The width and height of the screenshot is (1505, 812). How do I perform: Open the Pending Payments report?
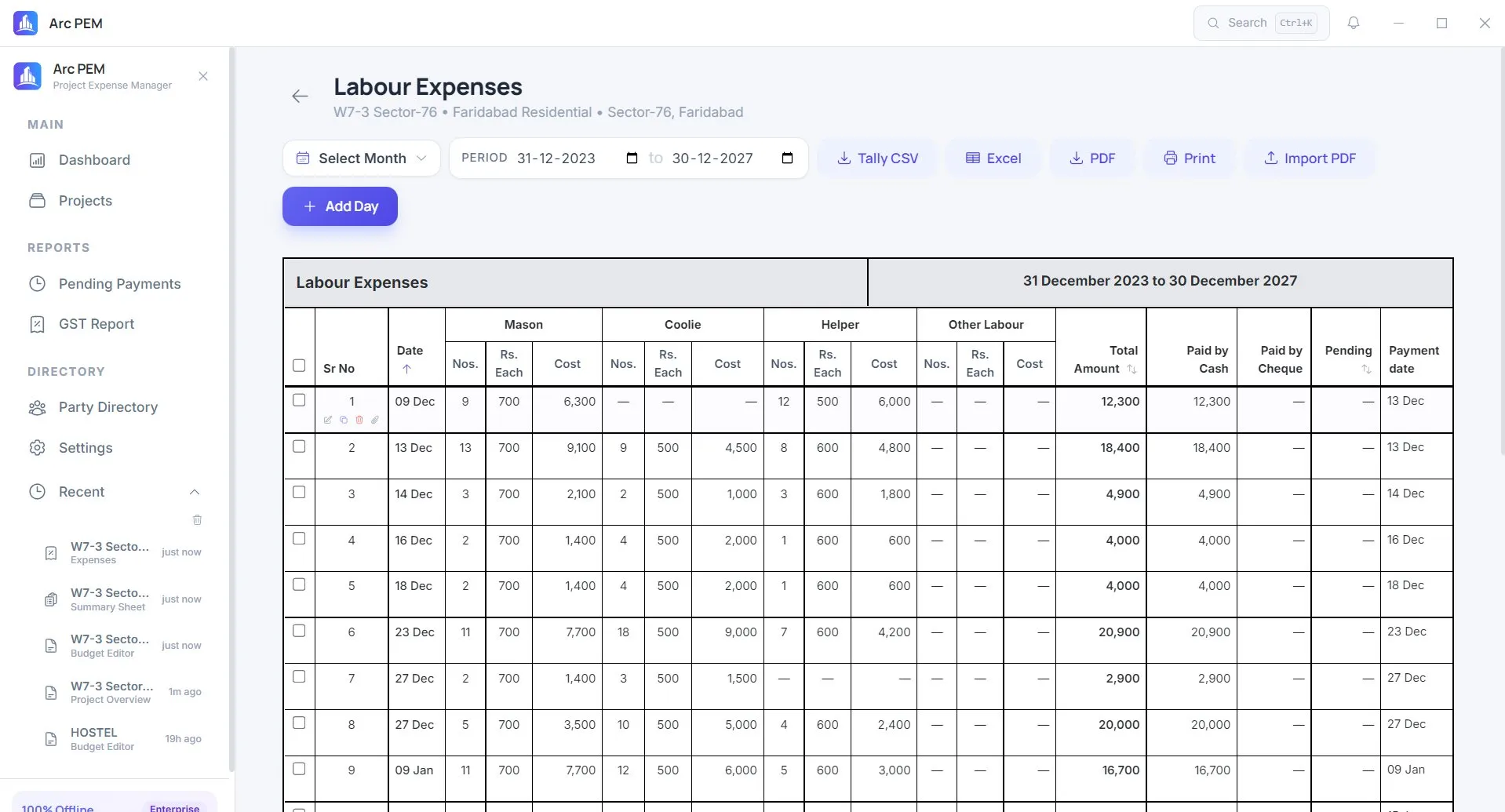[x=115, y=284]
